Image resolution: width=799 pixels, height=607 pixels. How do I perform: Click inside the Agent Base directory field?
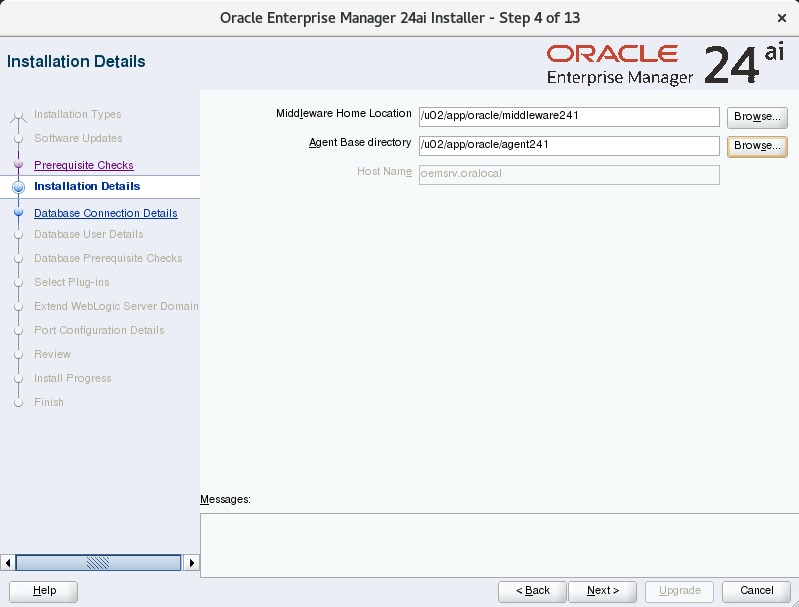click(x=568, y=146)
